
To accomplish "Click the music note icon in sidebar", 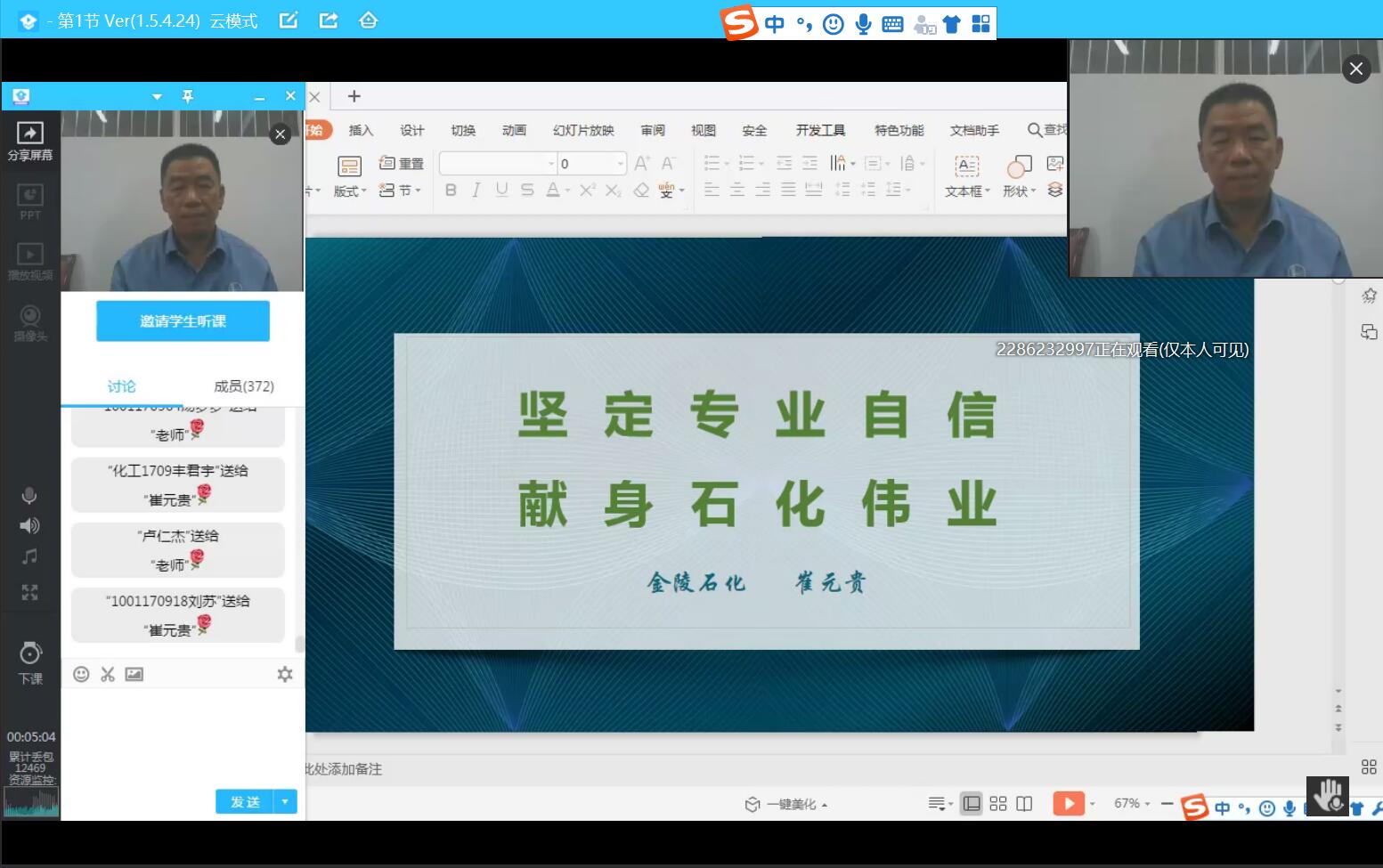I will click(x=29, y=557).
